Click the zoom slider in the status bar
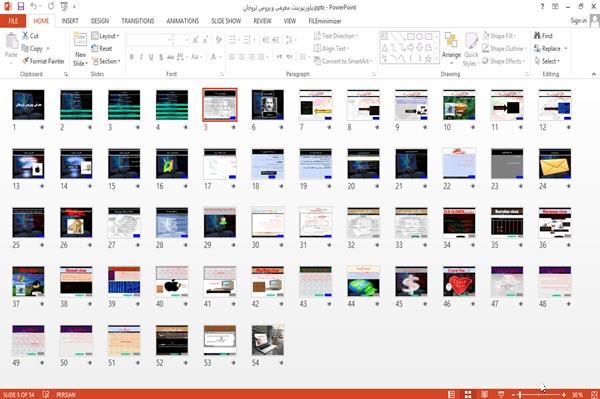Image resolution: width=600 pixels, height=399 pixels. 539,394
